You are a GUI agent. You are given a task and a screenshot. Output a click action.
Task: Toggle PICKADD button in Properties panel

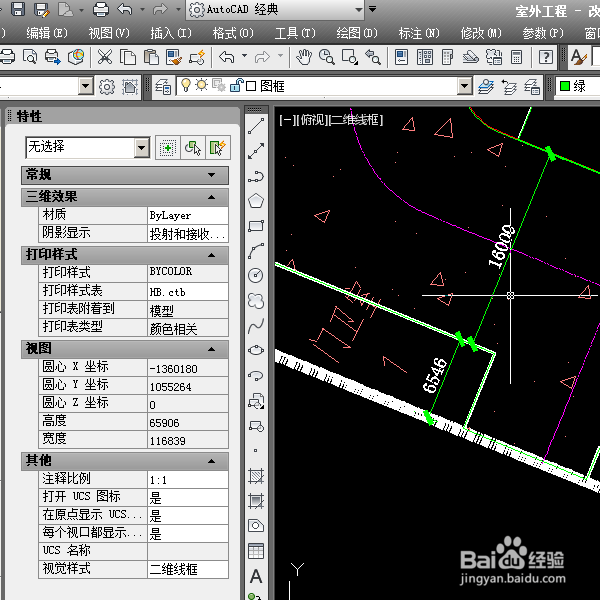[x=168, y=147]
